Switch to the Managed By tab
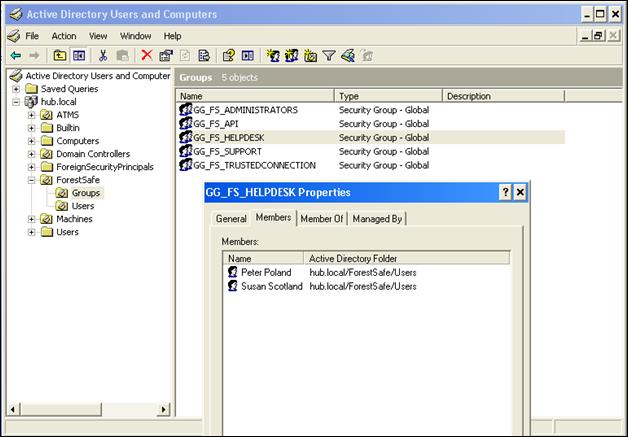 [377, 219]
